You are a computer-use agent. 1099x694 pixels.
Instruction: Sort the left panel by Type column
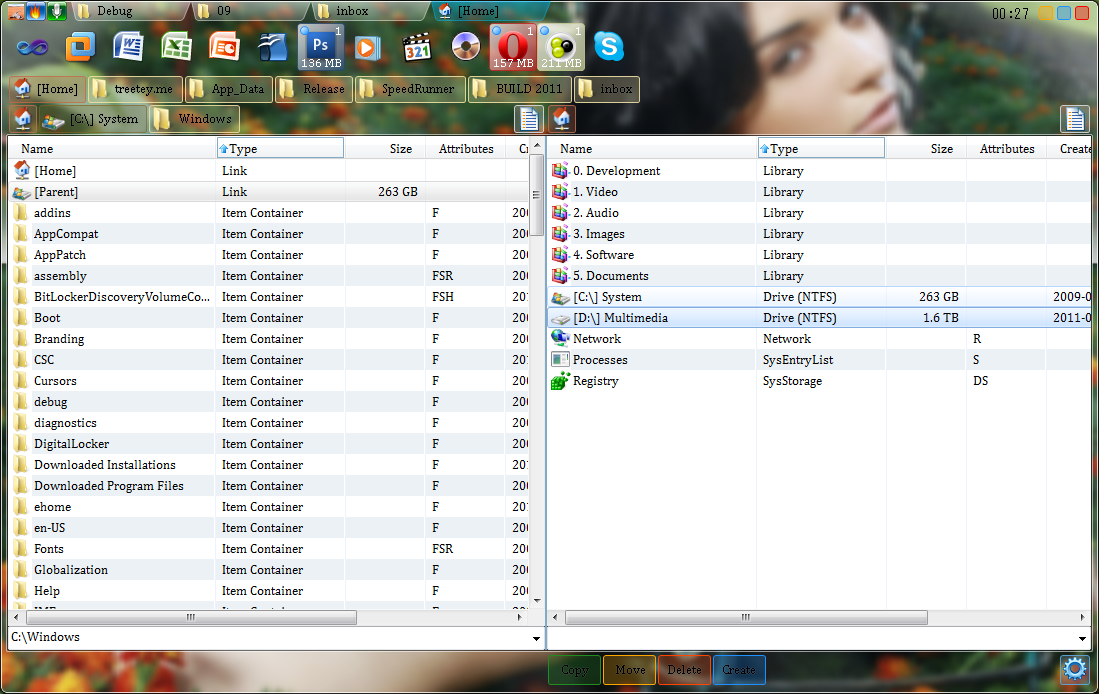279,149
